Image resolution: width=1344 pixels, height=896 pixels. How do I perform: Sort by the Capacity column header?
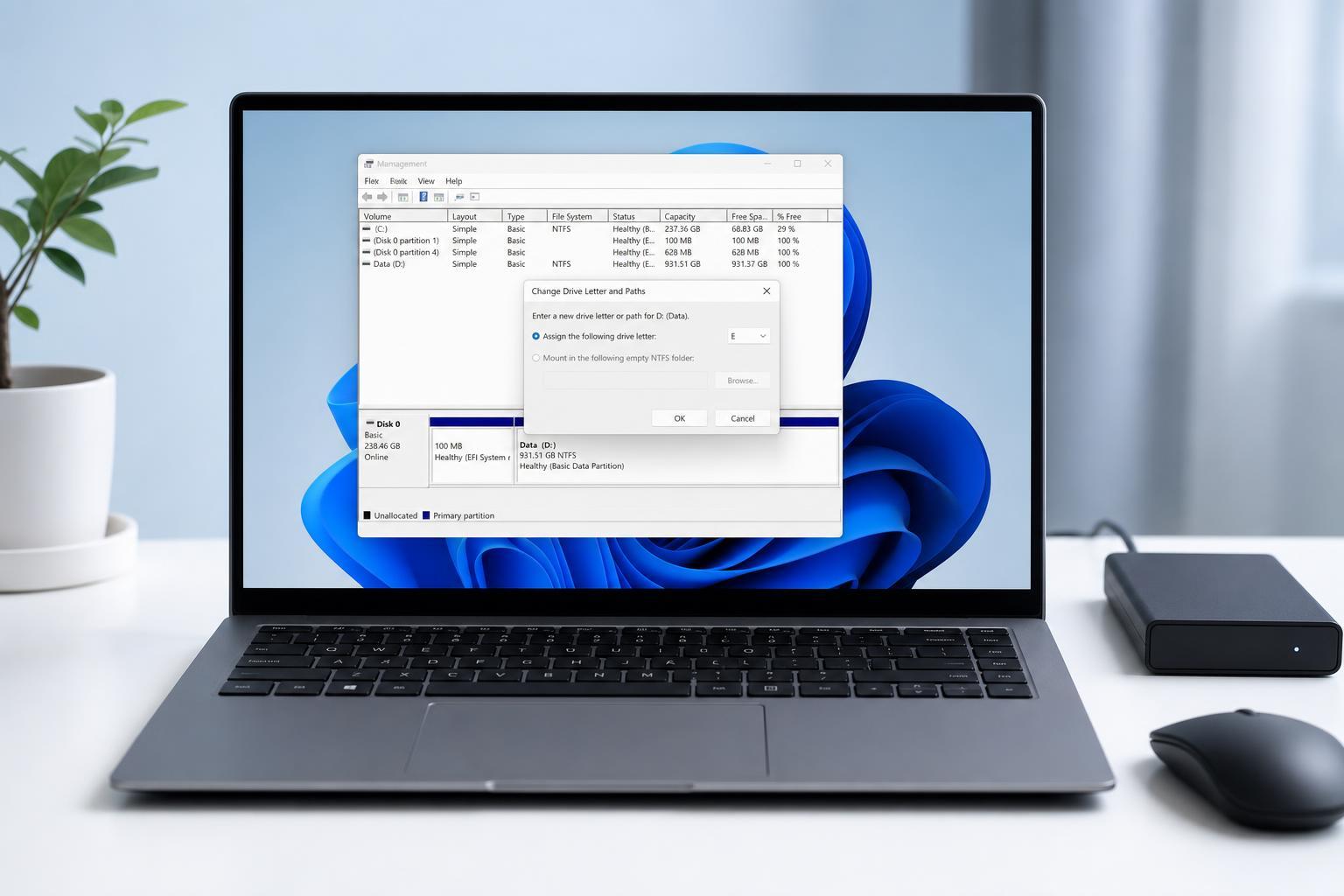(694, 216)
